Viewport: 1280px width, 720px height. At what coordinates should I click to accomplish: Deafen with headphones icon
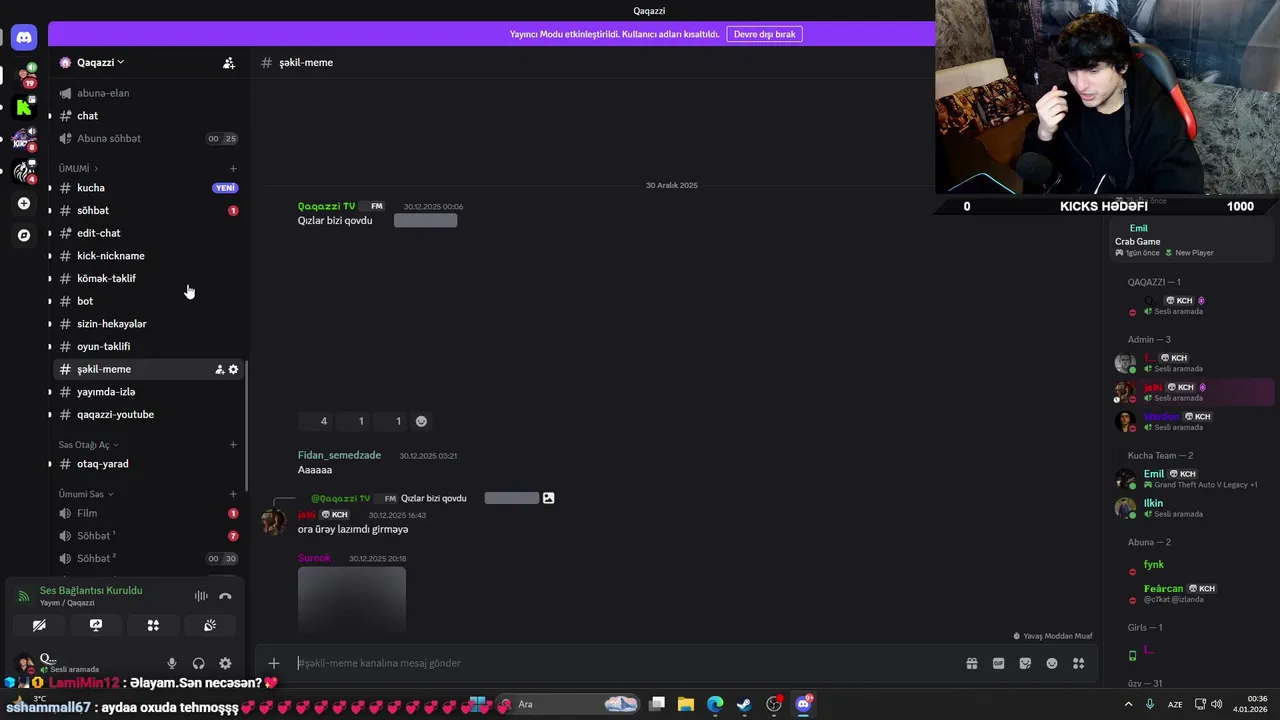click(x=198, y=663)
